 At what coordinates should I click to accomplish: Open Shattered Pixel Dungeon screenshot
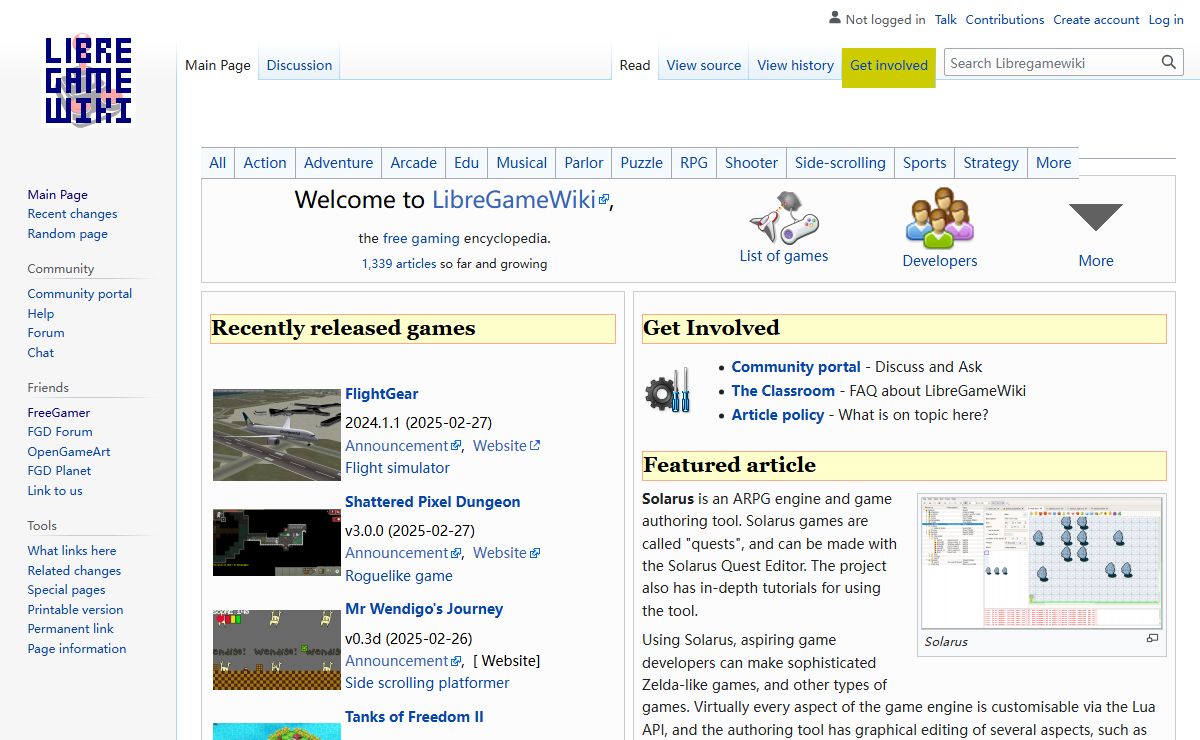(277, 542)
